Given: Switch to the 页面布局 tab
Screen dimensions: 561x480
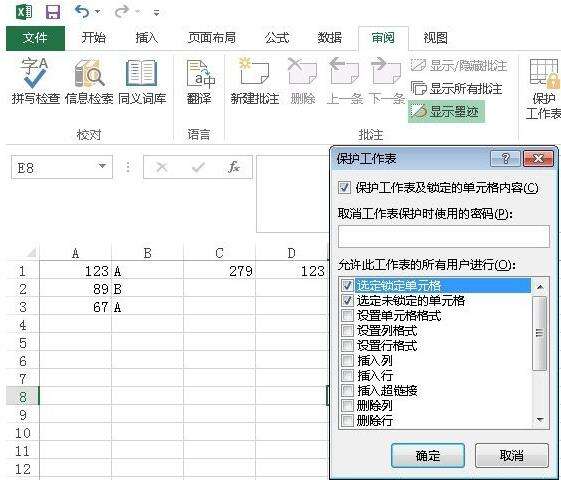Looking at the screenshot, I should click(212, 38).
